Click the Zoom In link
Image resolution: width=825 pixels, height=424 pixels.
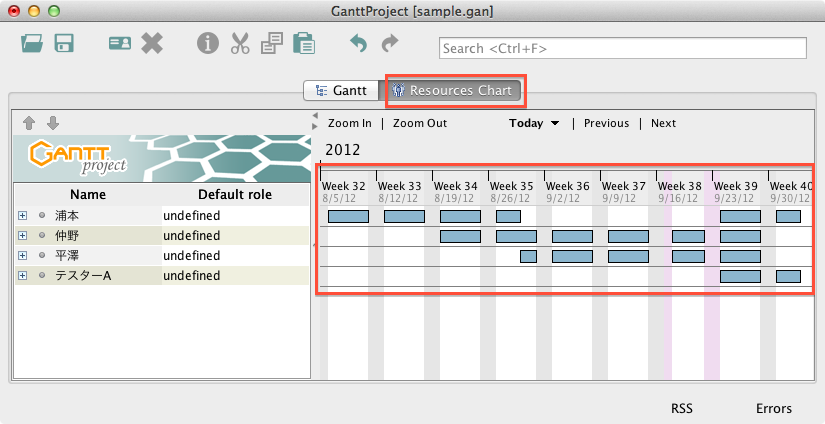click(x=349, y=124)
